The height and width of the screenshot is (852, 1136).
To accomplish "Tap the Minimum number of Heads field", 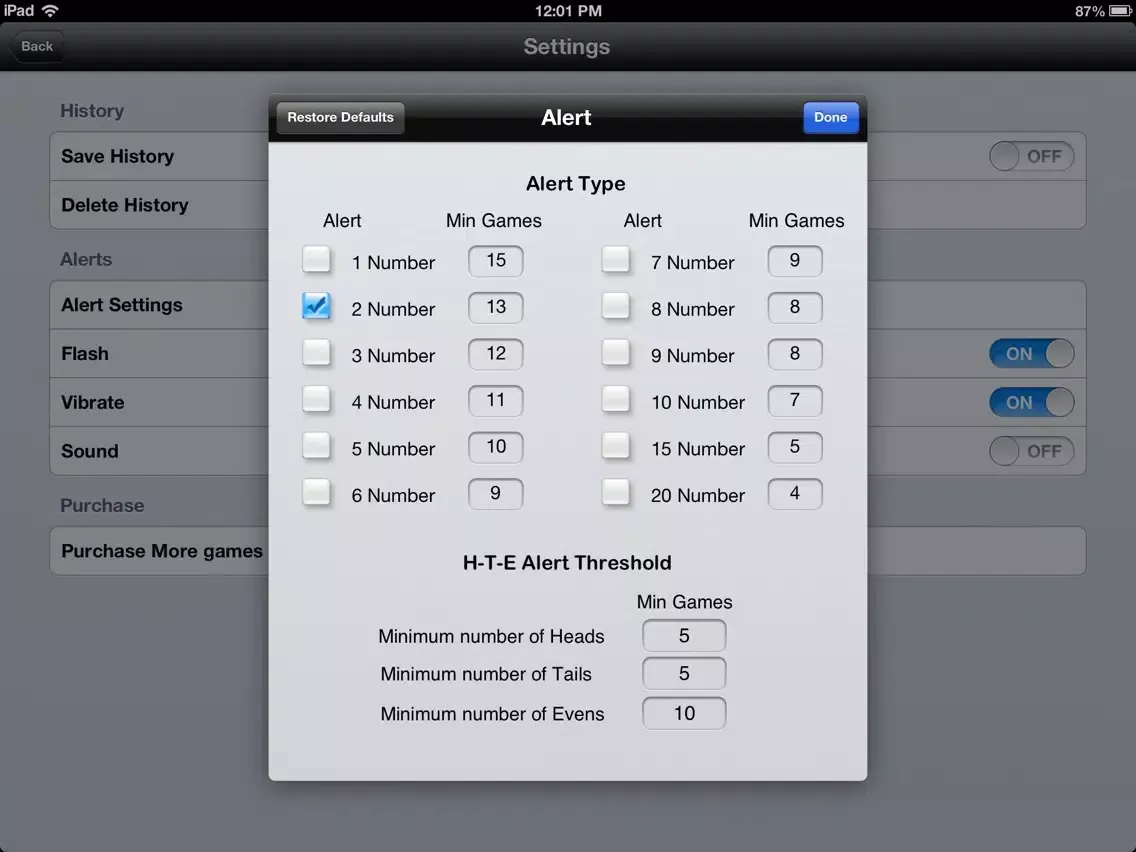I will [x=684, y=636].
